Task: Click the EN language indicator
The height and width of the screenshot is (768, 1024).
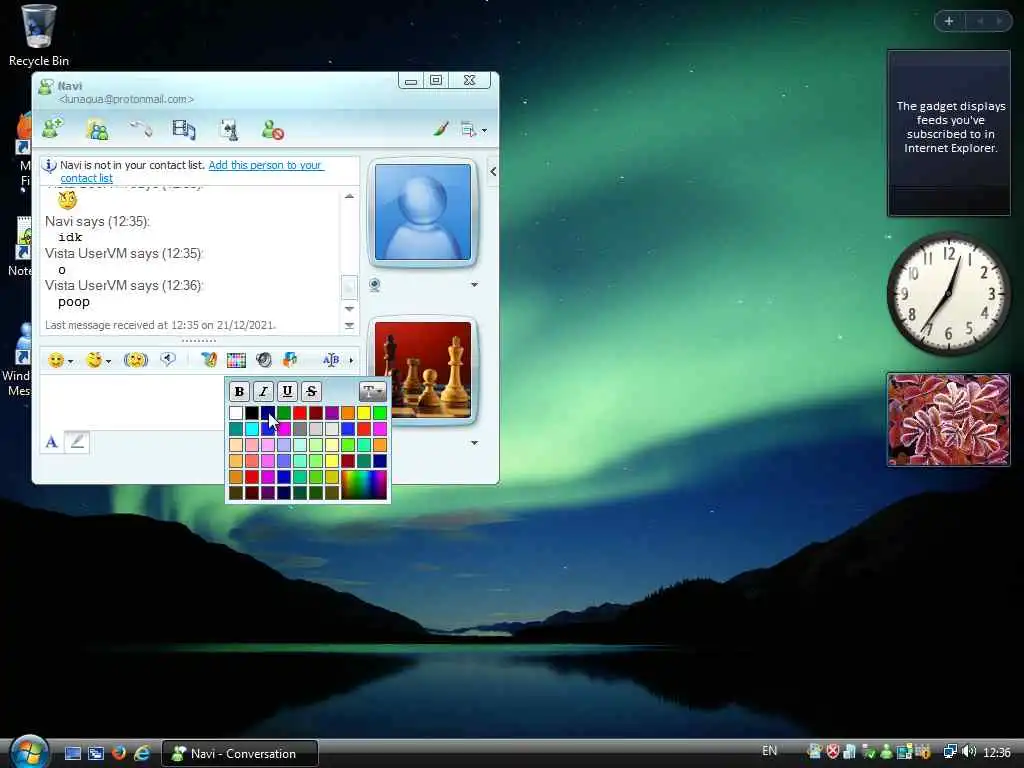Action: 769,751
